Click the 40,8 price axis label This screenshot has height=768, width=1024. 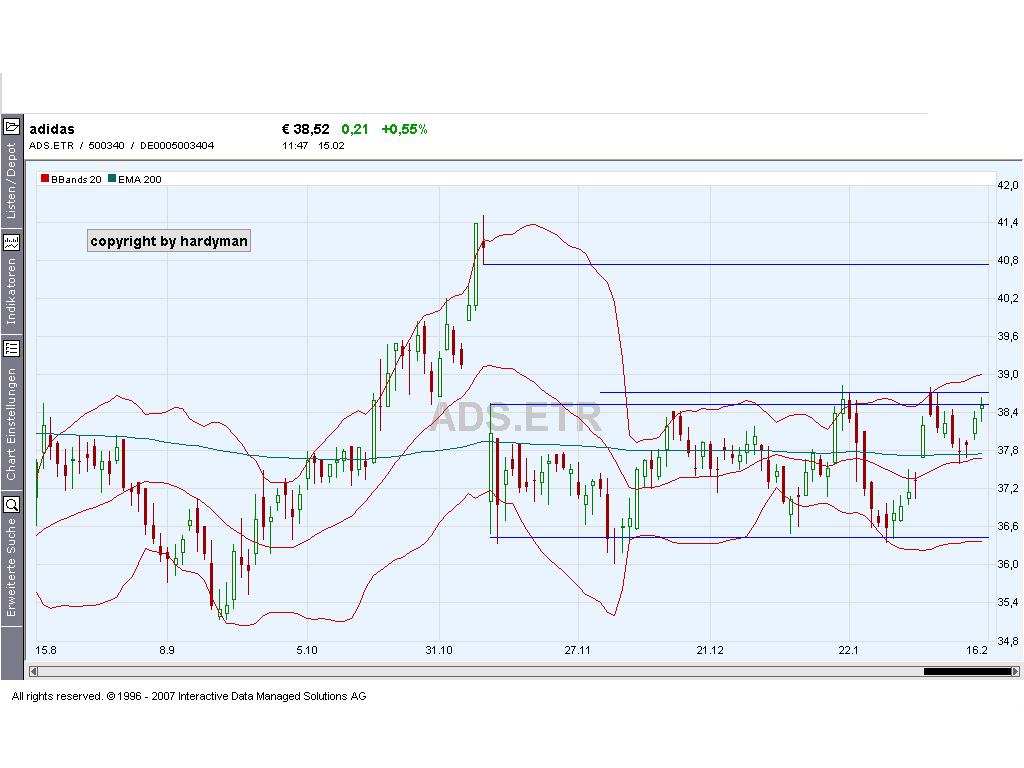[x=1008, y=261]
